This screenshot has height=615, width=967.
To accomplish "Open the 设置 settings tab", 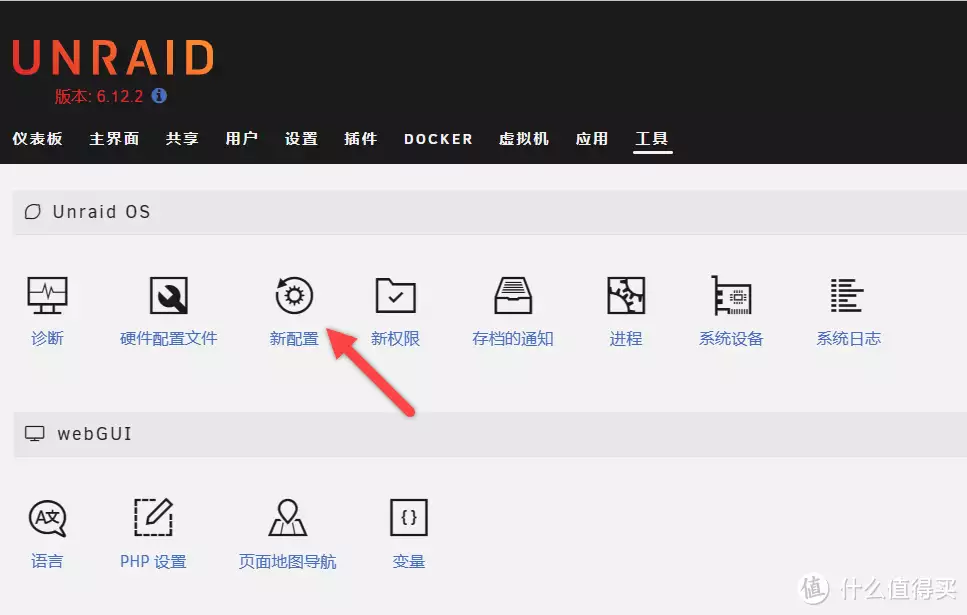I will click(x=301, y=139).
